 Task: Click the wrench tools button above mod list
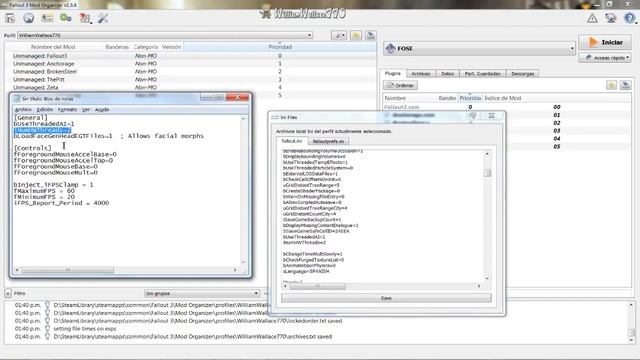pyautogui.click(x=339, y=36)
